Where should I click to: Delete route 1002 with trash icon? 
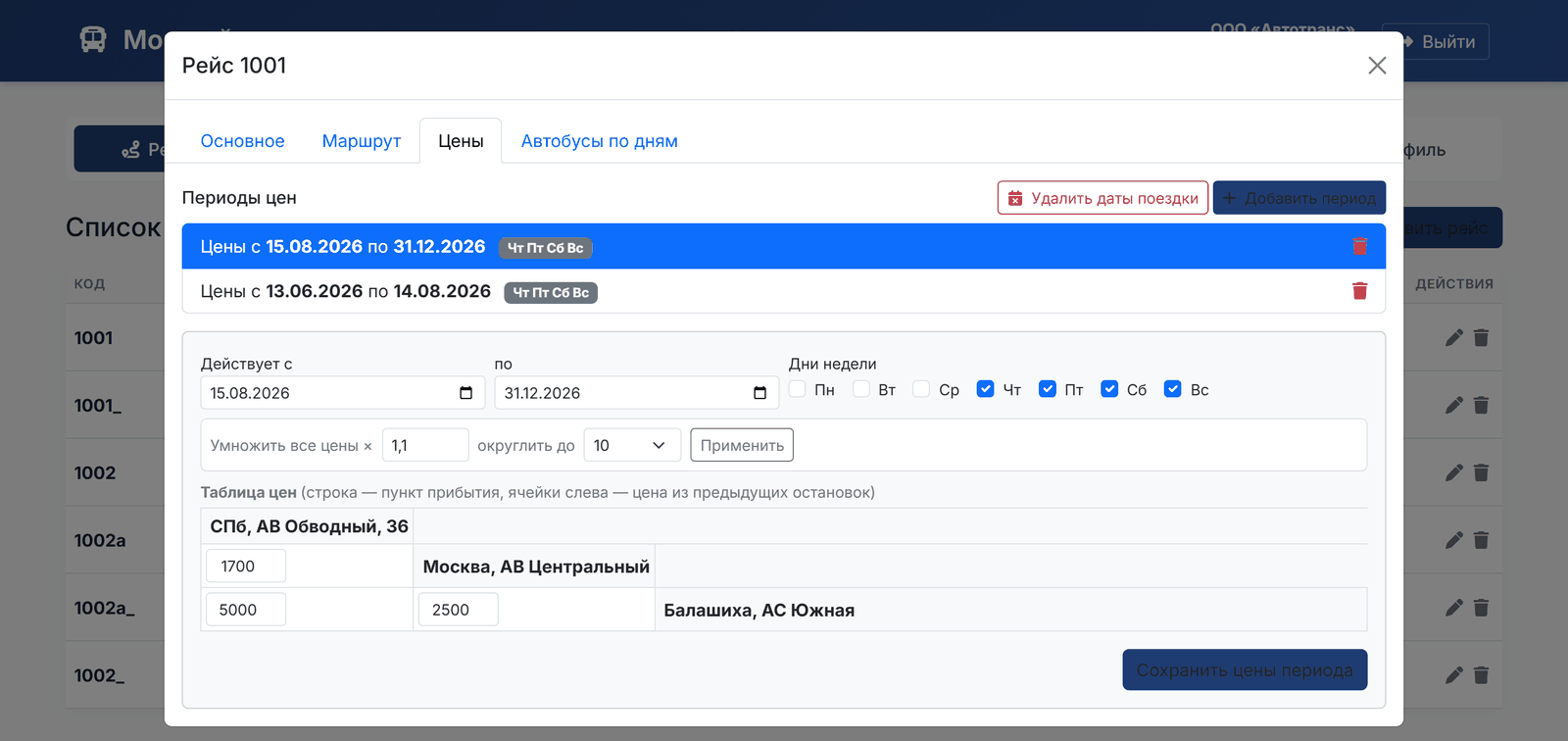[1481, 472]
